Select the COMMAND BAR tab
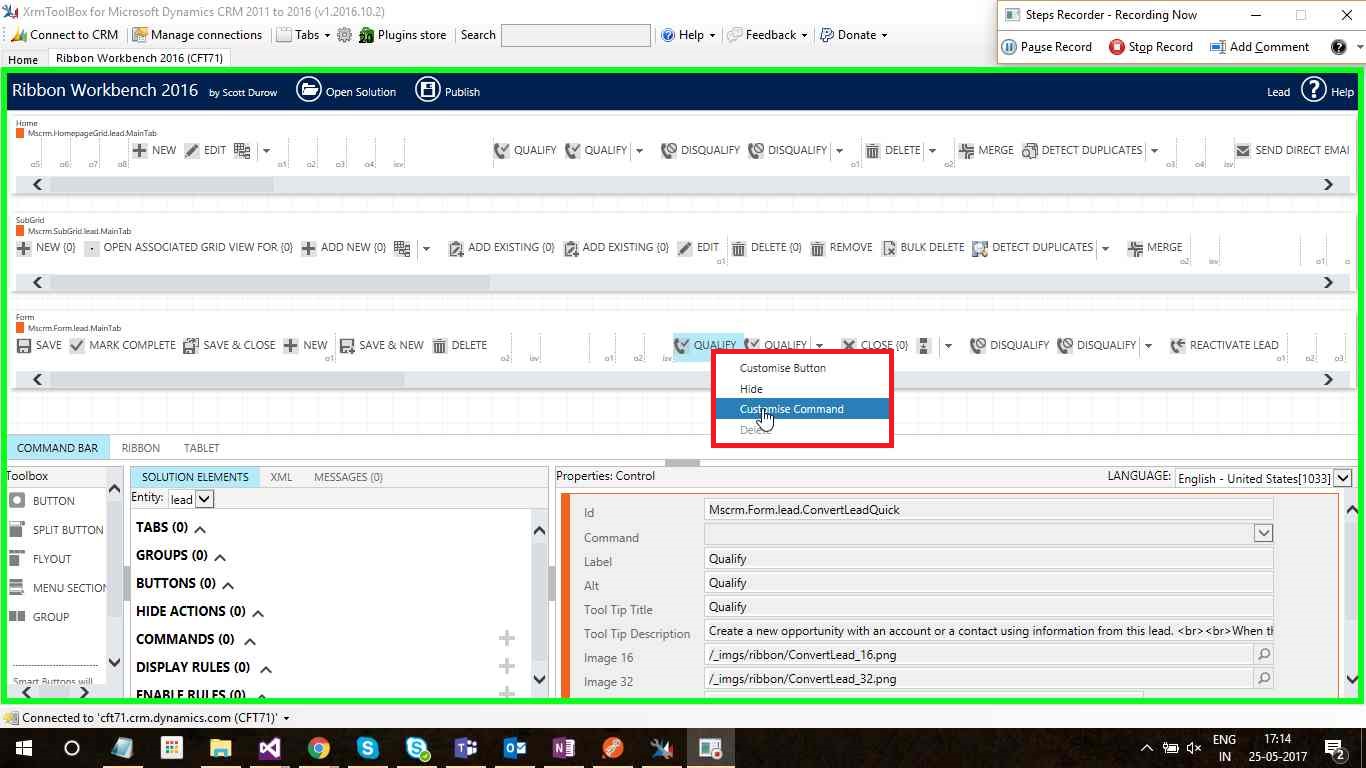Screen dimensions: 1366x768 (x=58, y=448)
